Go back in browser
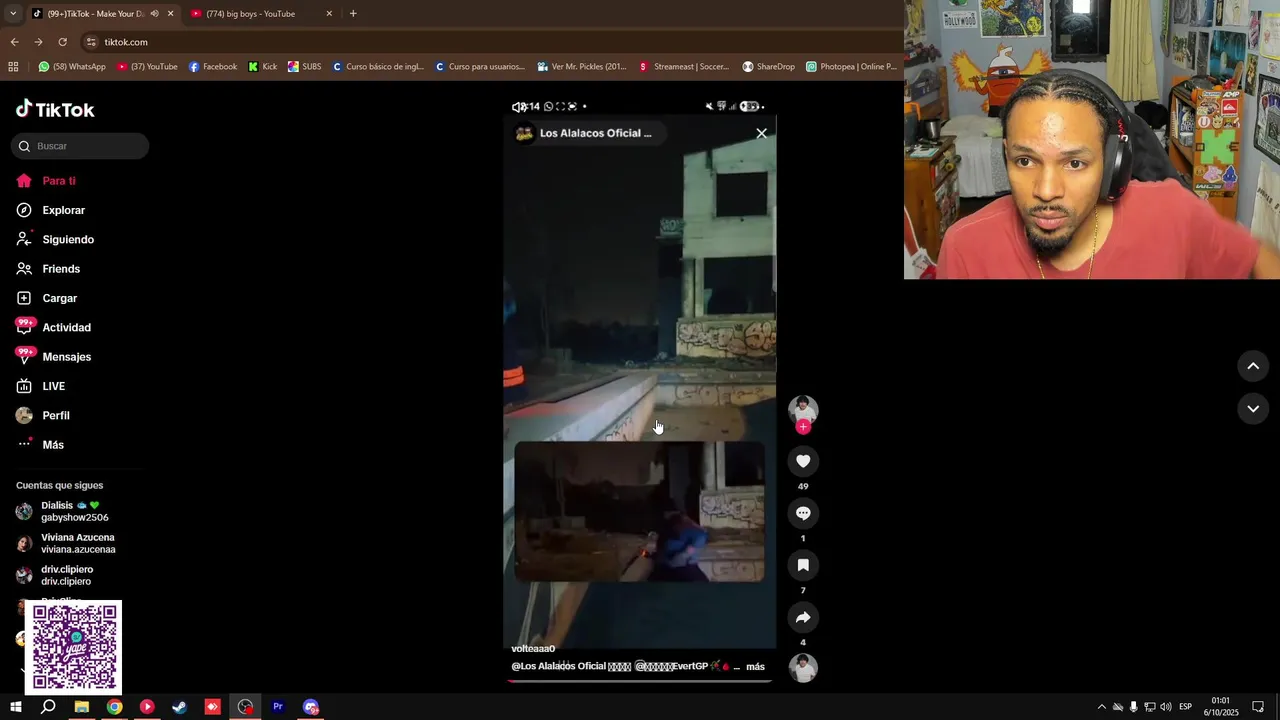 tap(14, 42)
